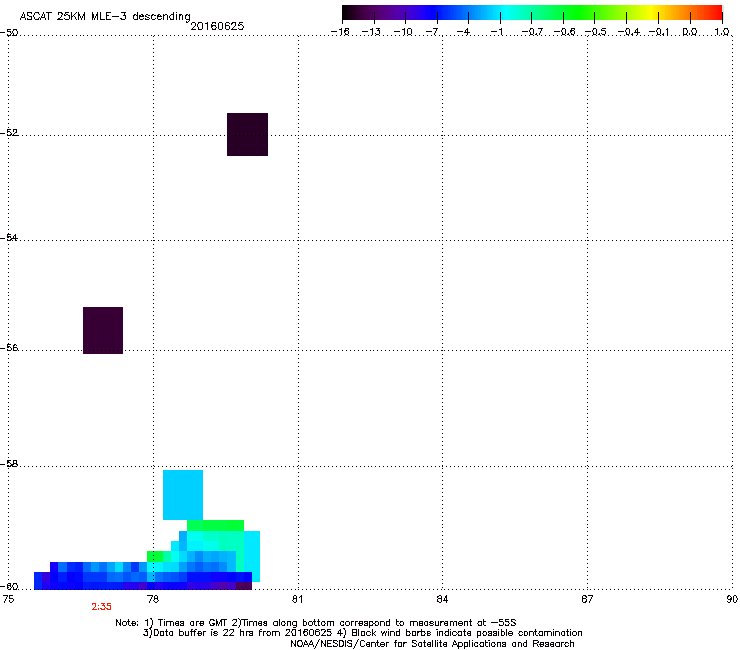Click the 1.0 color bar label
740x650 pixels.
[x=722, y=32]
